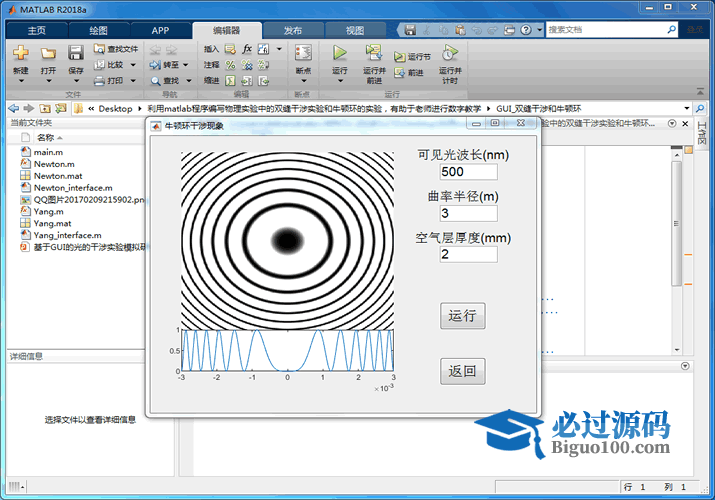Click the search document magnifier icon

671,30
